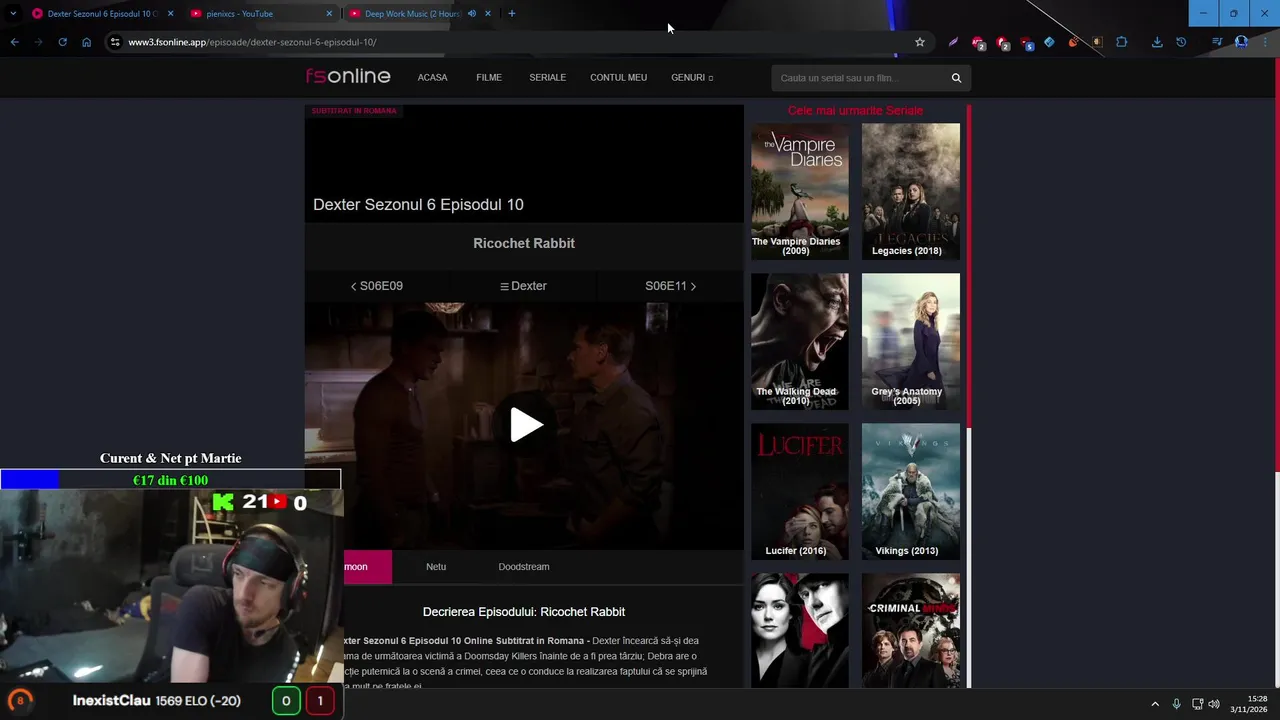Click the orange mouse extension icon
This screenshot has width=1280, height=720.
pyautogui.click(x=1073, y=42)
